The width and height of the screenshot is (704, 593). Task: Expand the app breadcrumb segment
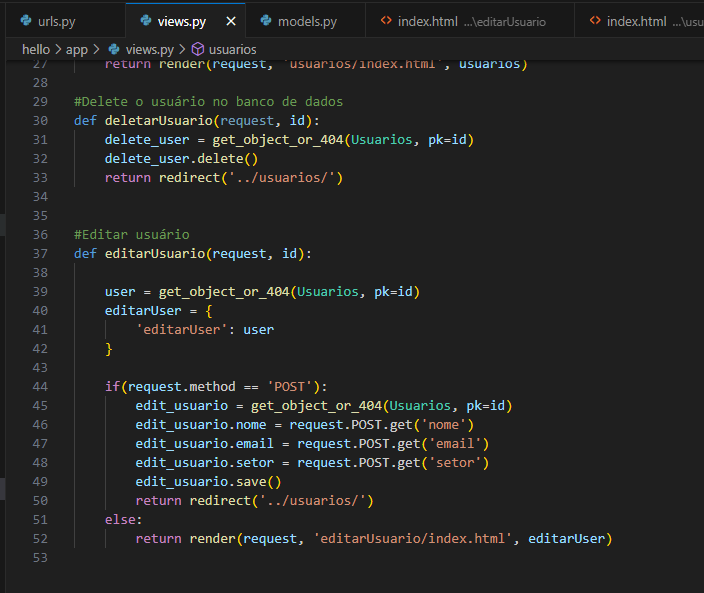point(77,48)
